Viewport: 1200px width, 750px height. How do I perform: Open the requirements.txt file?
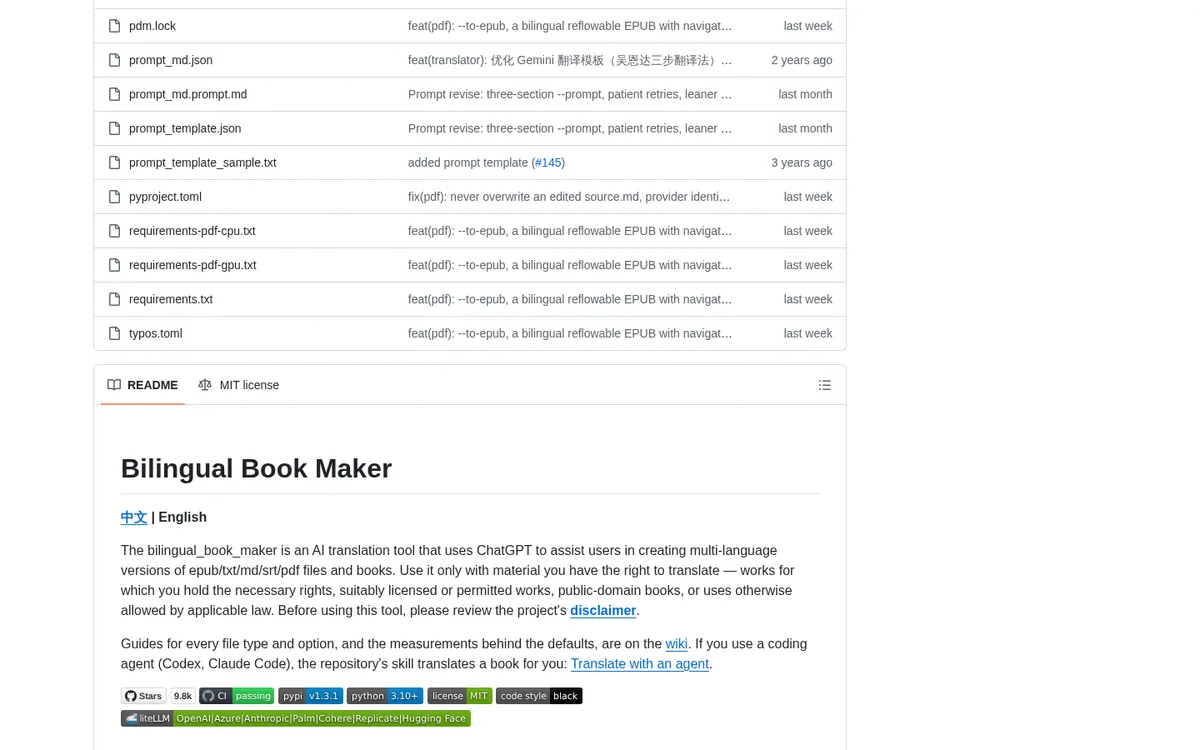171,299
